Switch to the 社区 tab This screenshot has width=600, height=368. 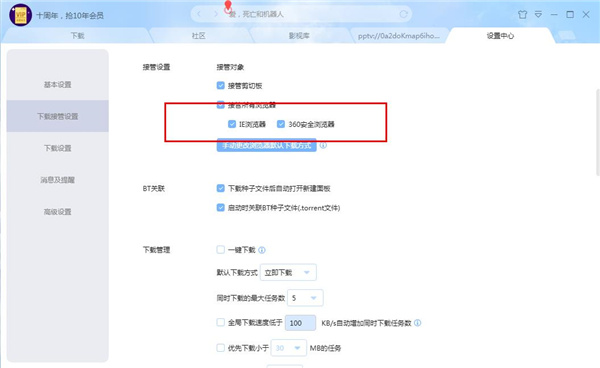pyautogui.click(x=199, y=36)
